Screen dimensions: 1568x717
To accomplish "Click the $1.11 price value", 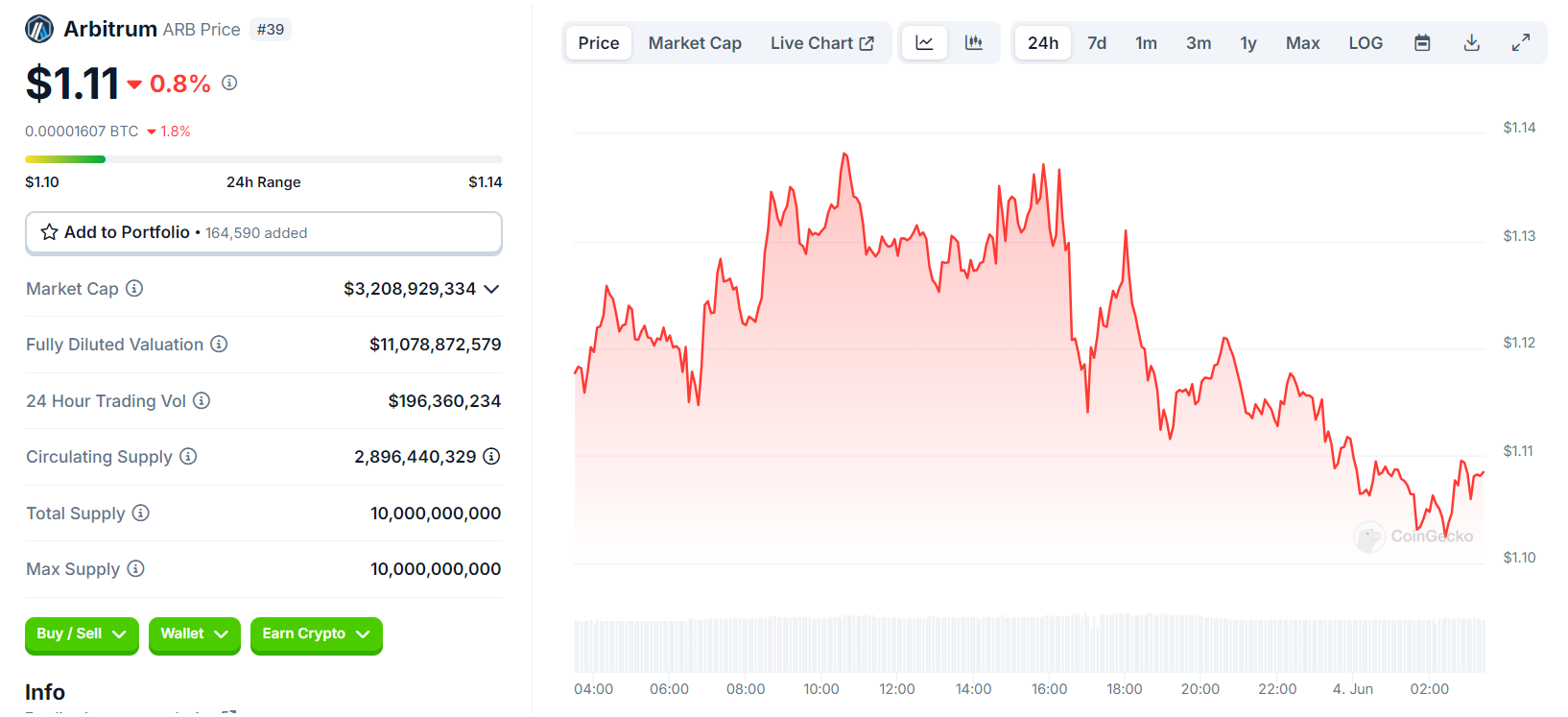I will (73, 84).
